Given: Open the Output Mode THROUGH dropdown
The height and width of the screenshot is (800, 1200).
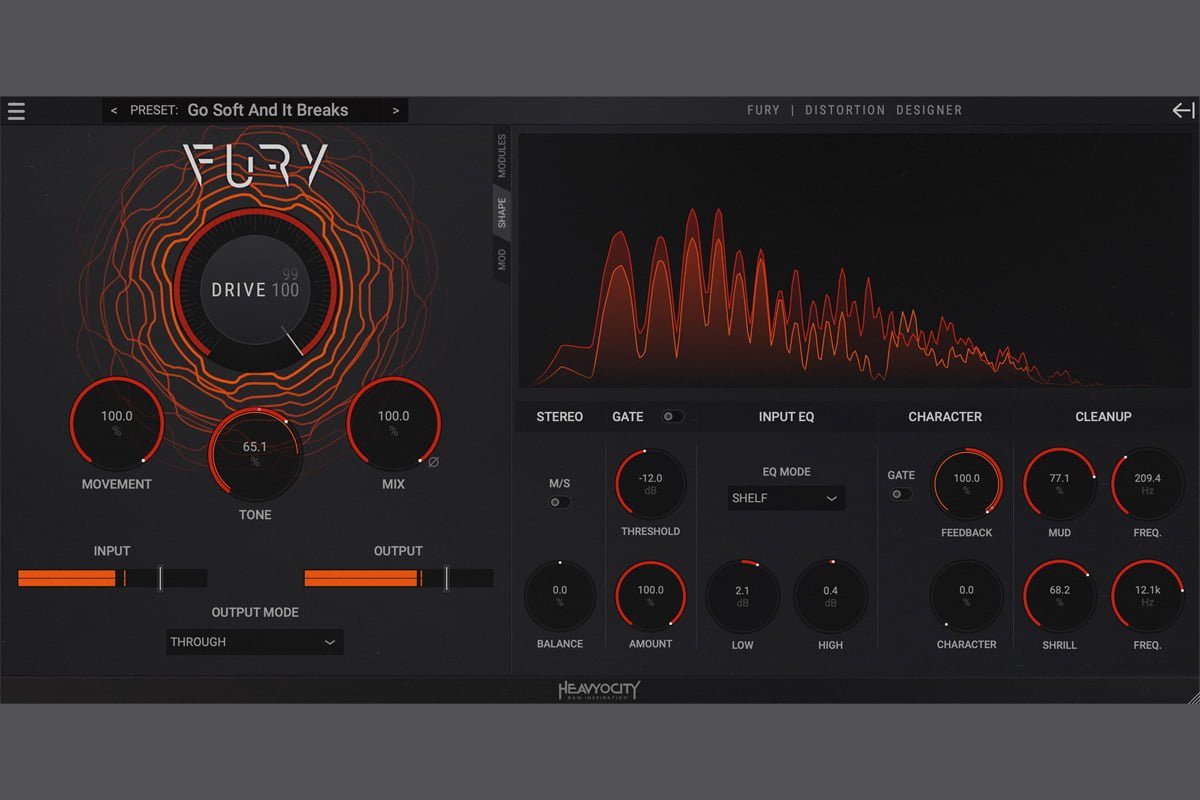Looking at the screenshot, I should click(255, 642).
